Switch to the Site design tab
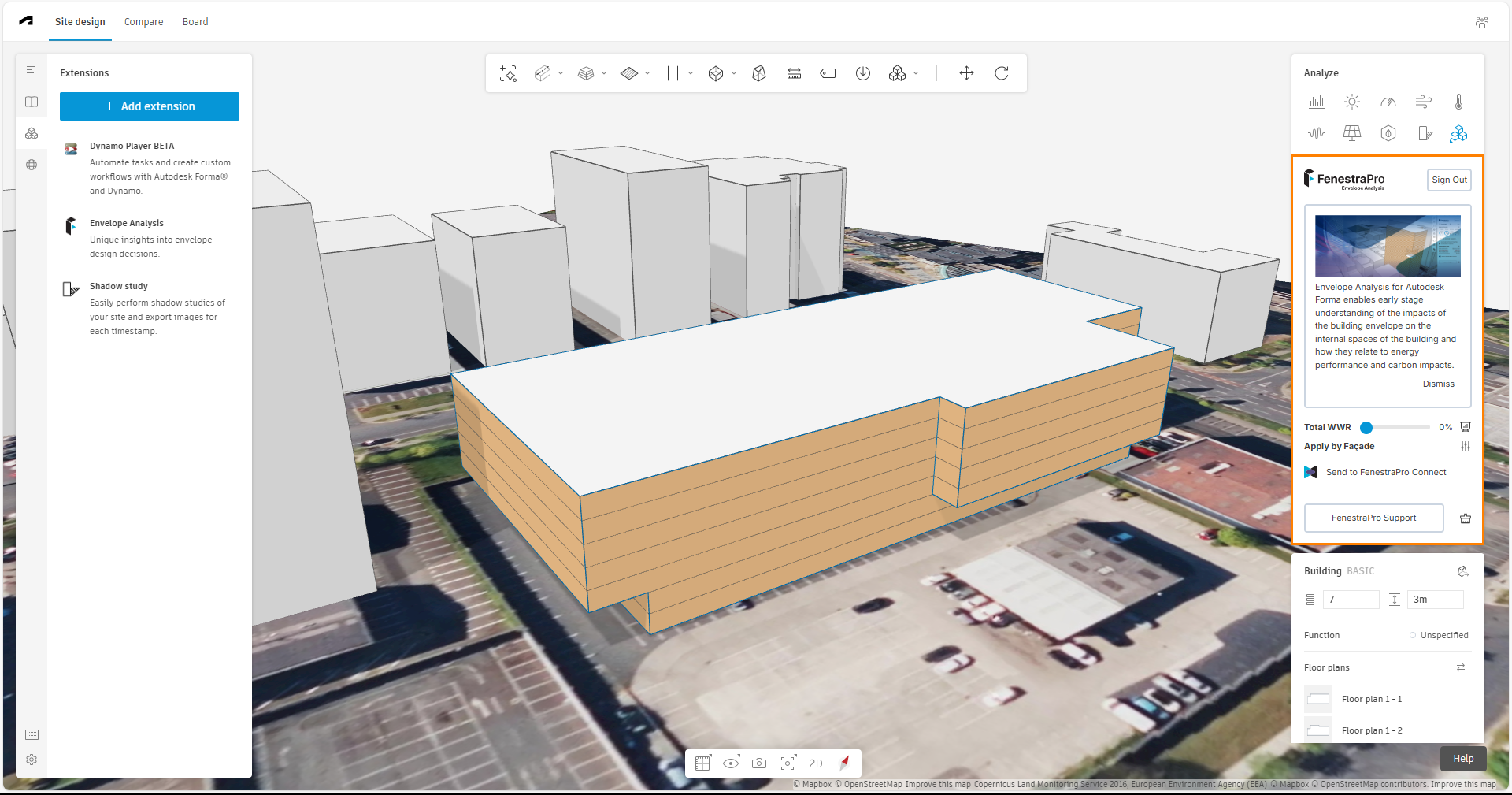The image size is (1512, 795). click(80, 21)
